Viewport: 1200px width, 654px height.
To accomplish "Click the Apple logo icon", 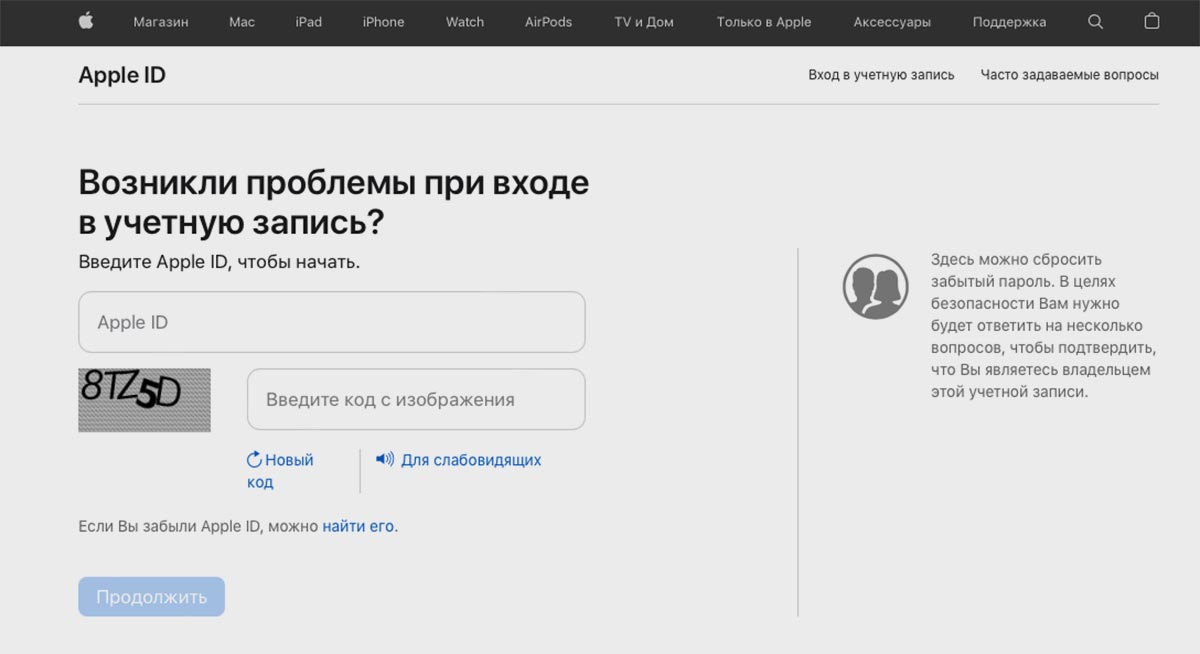I will click(x=86, y=21).
